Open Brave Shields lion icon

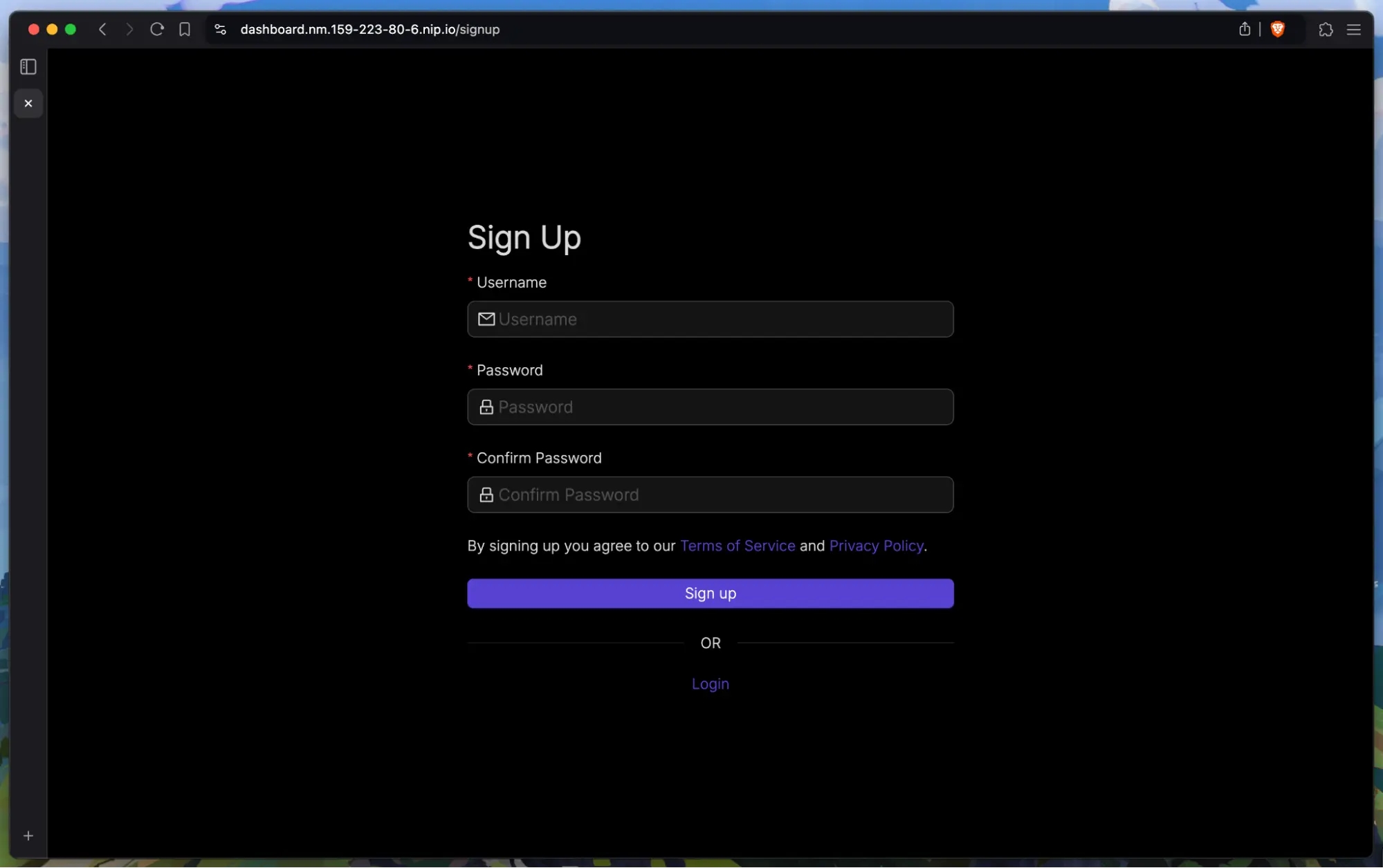(x=1278, y=29)
